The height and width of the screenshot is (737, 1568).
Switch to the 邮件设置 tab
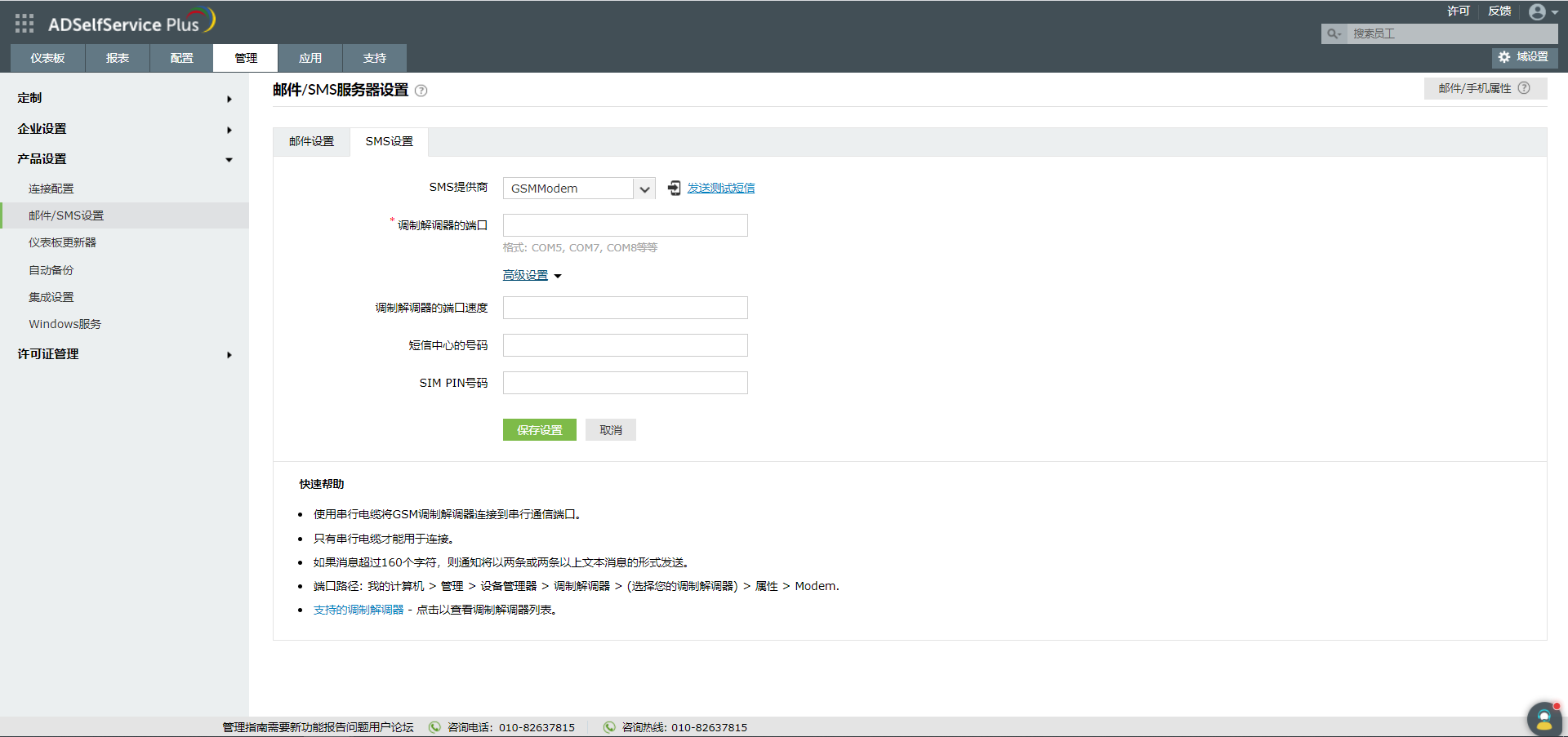311,141
